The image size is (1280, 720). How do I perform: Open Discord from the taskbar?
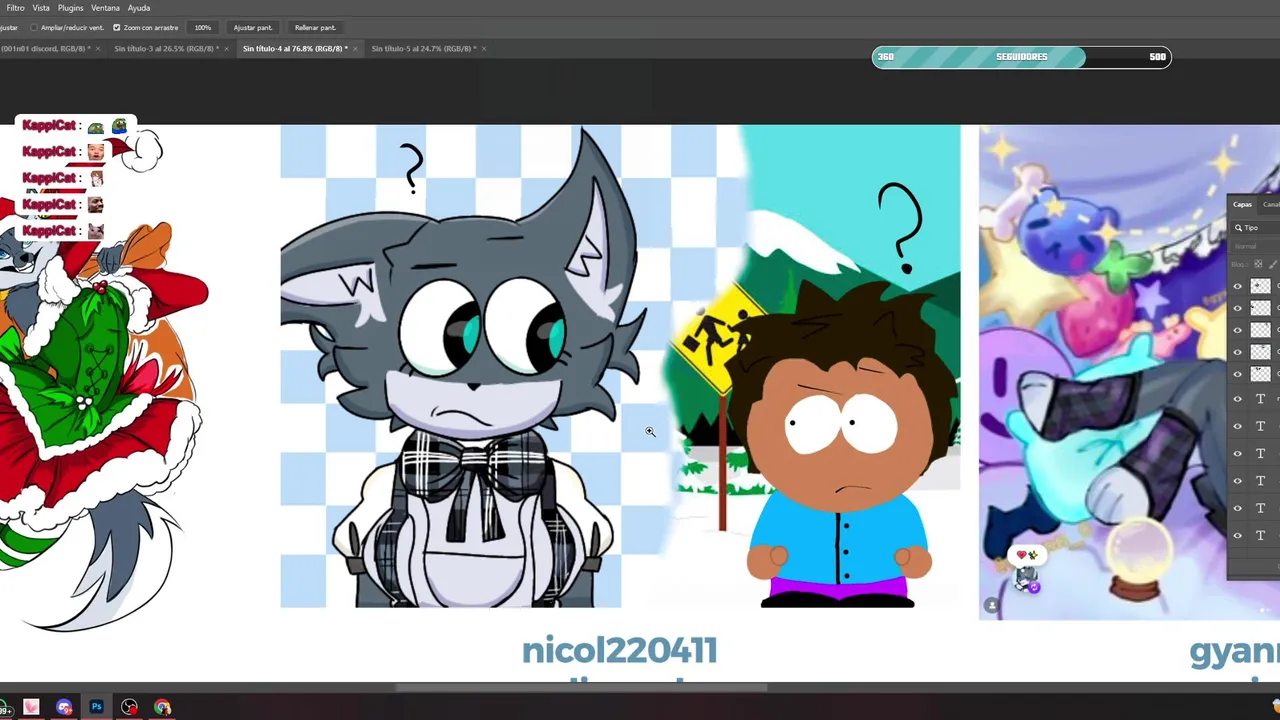pos(64,707)
